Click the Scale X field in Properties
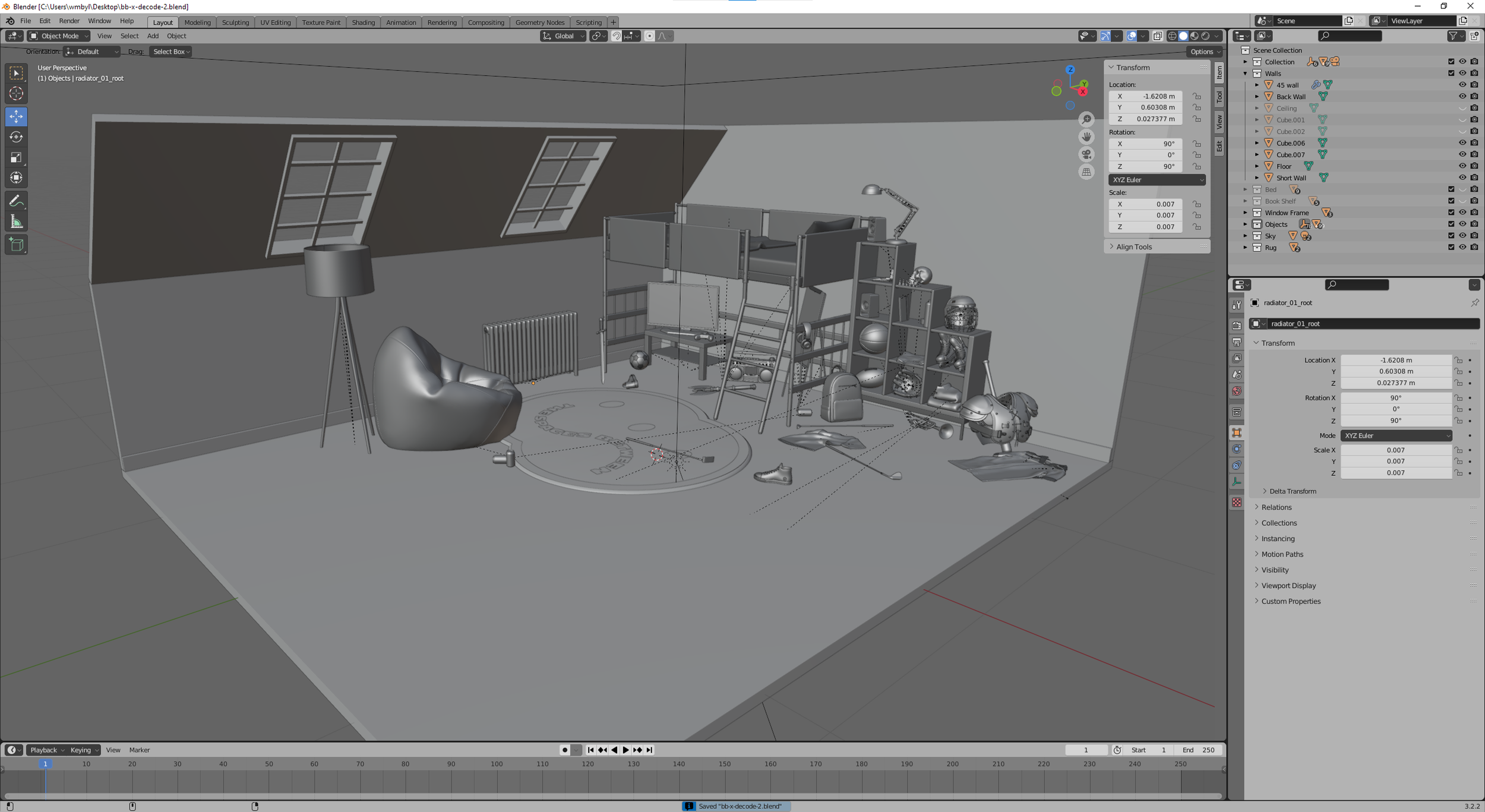This screenshot has height=812, width=1485. [1395, 450]
